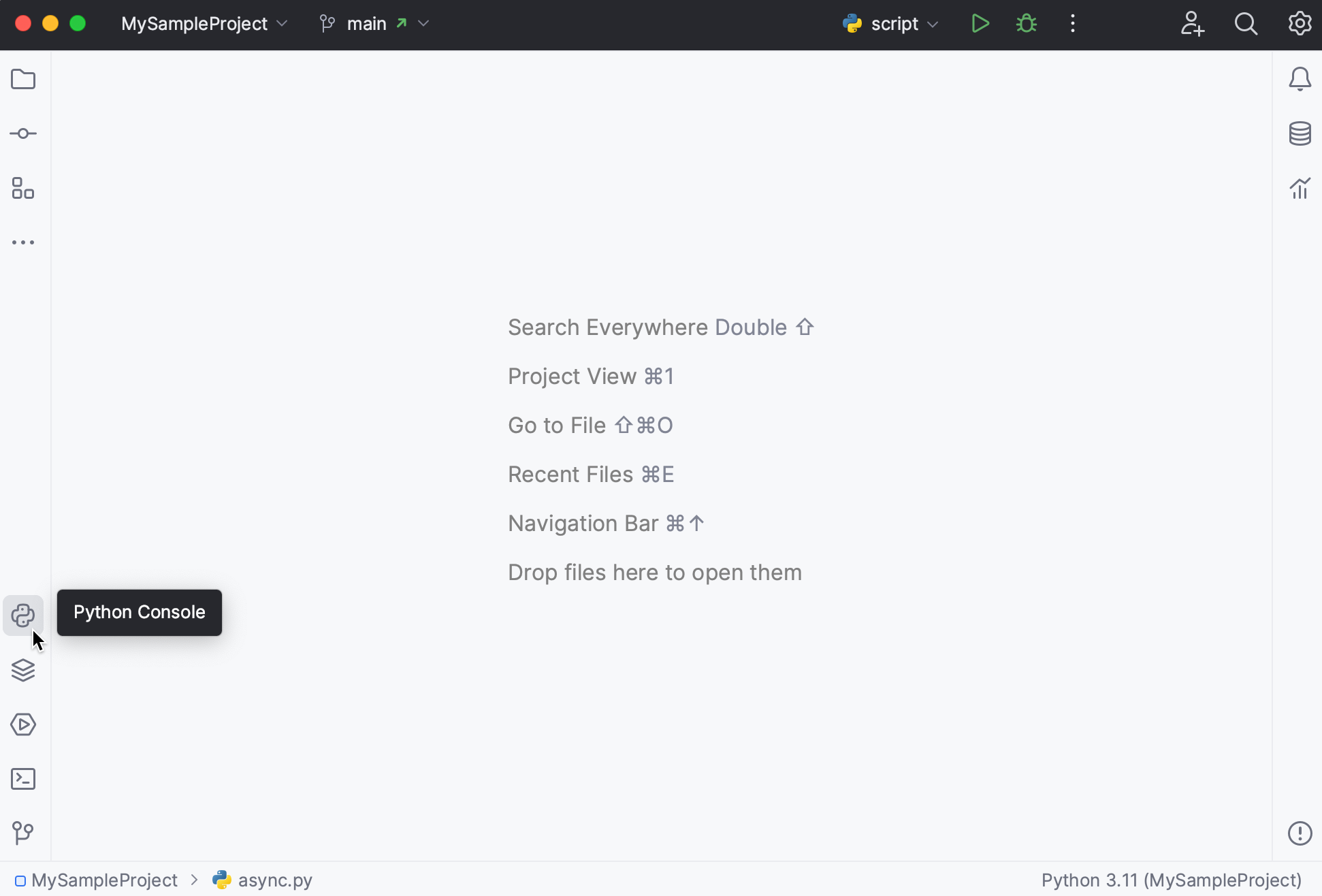1322x896 pixels.
Task: Open Search Everywhere with double Shift
Action: 661,326
